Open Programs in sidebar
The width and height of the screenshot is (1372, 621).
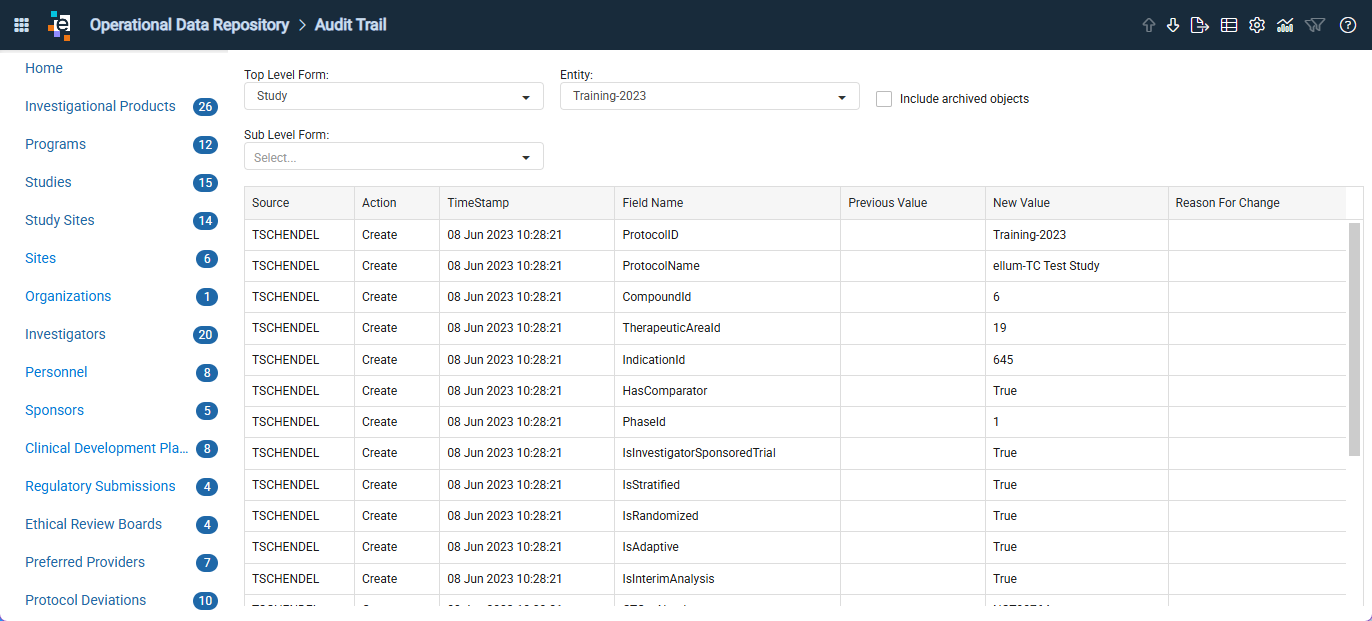tap(55, 144)
